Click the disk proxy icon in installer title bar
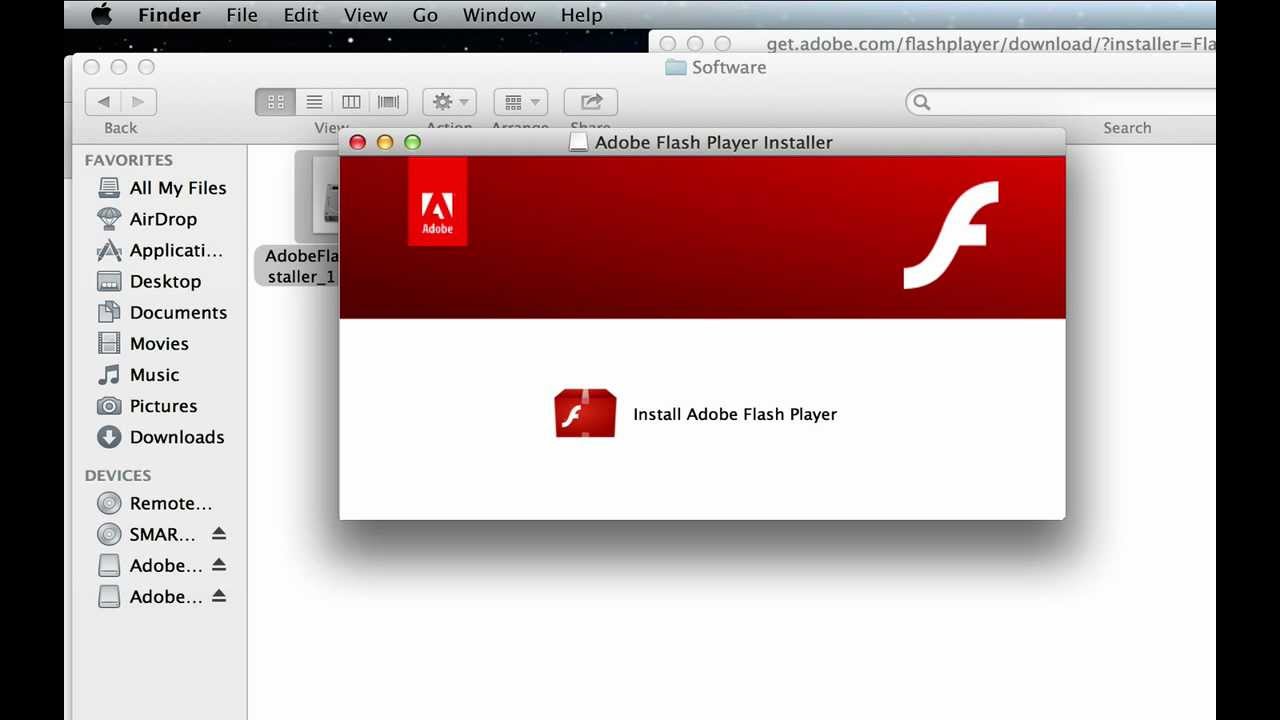The image size is (1280, 720). coord(578,142)
